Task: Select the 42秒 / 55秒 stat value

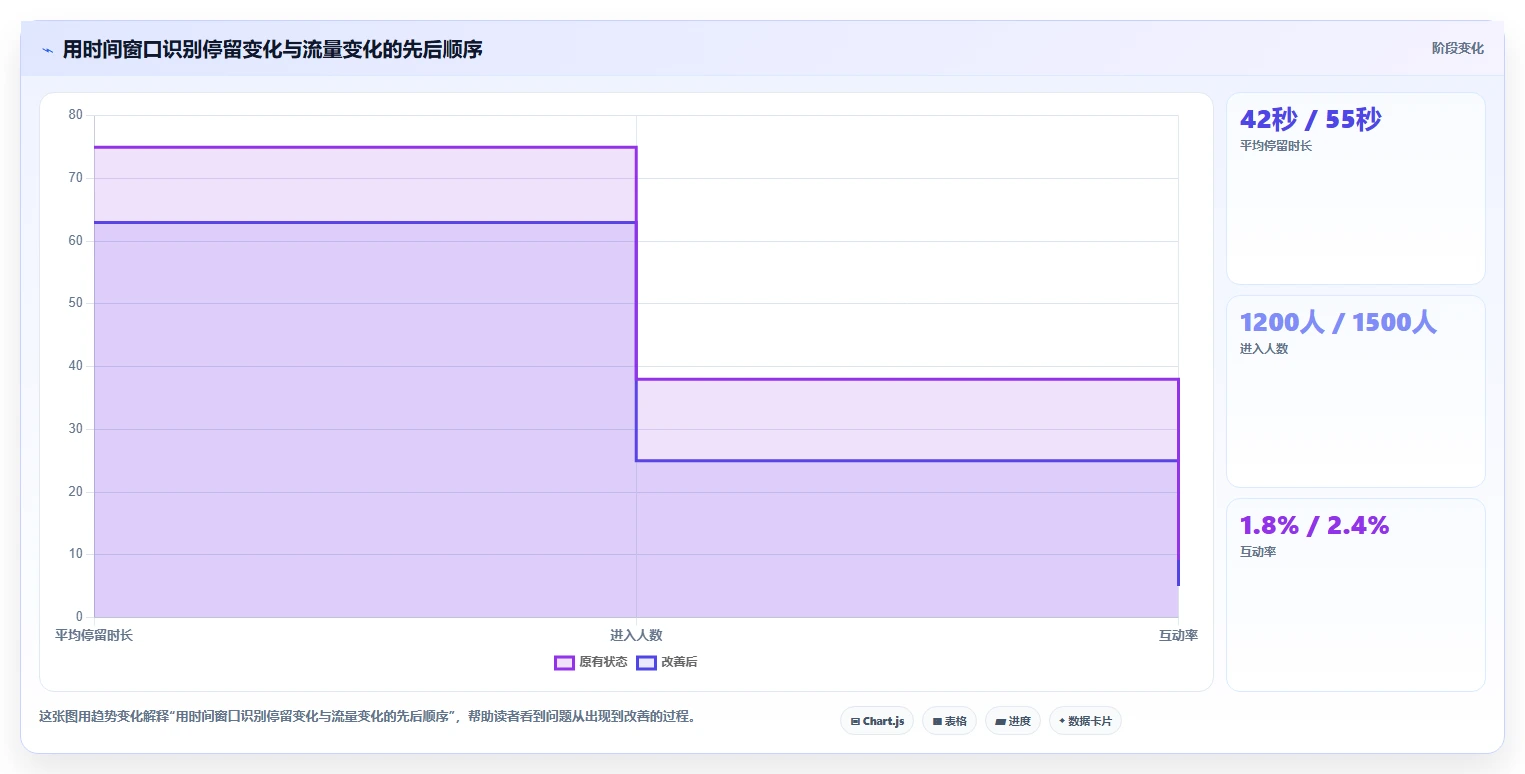Action: click(1310, 119)
